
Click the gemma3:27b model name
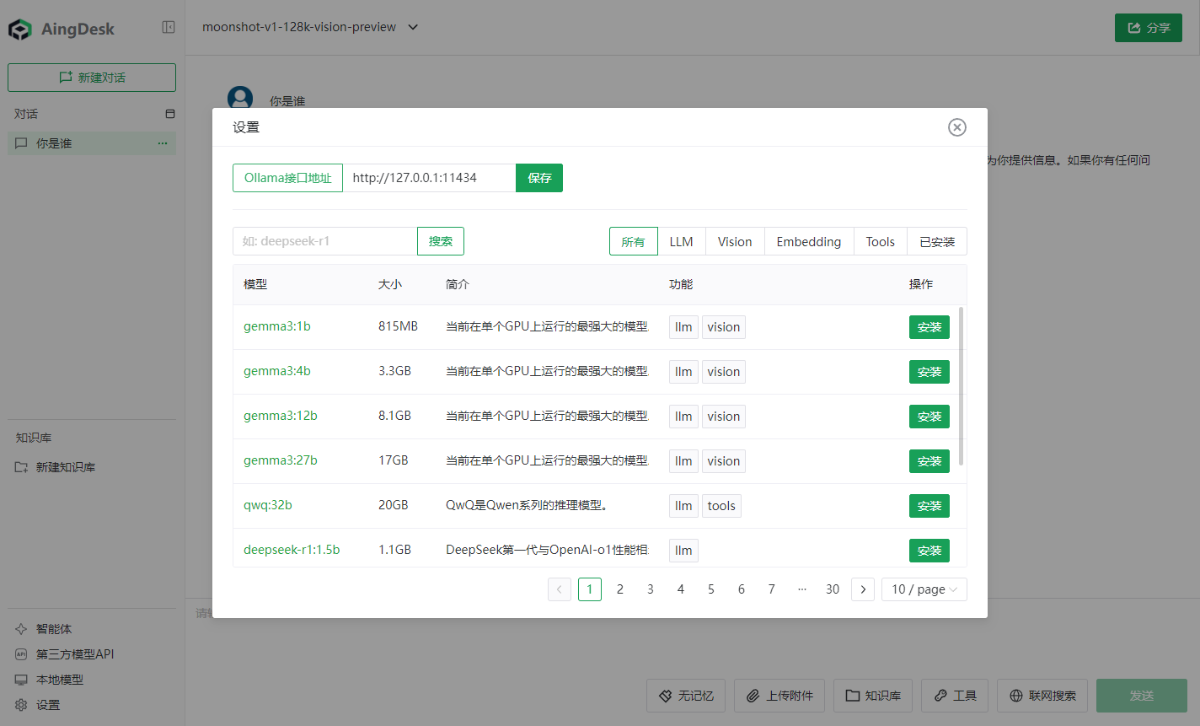tap(280, 461)
